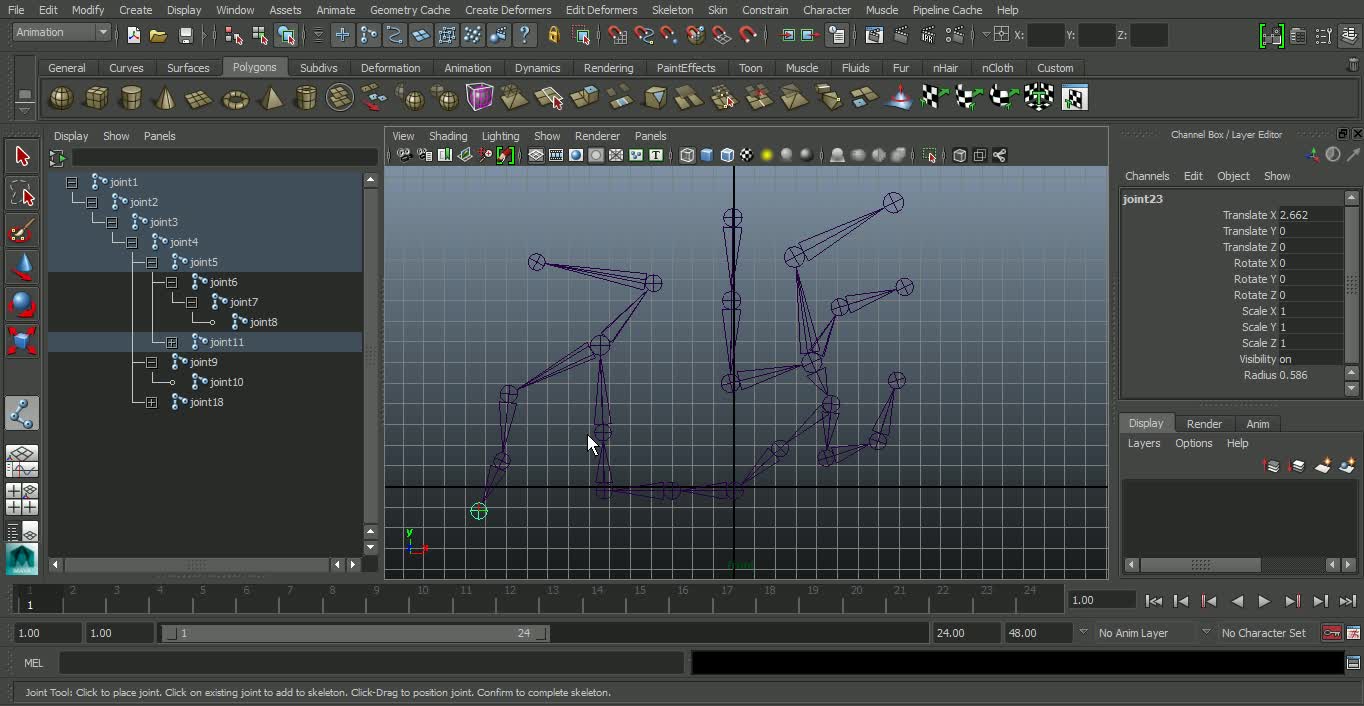The height and width of the screenshot is (706, 1364).
Task: Open the Create Deformers menu
Action: click(508, 10)
